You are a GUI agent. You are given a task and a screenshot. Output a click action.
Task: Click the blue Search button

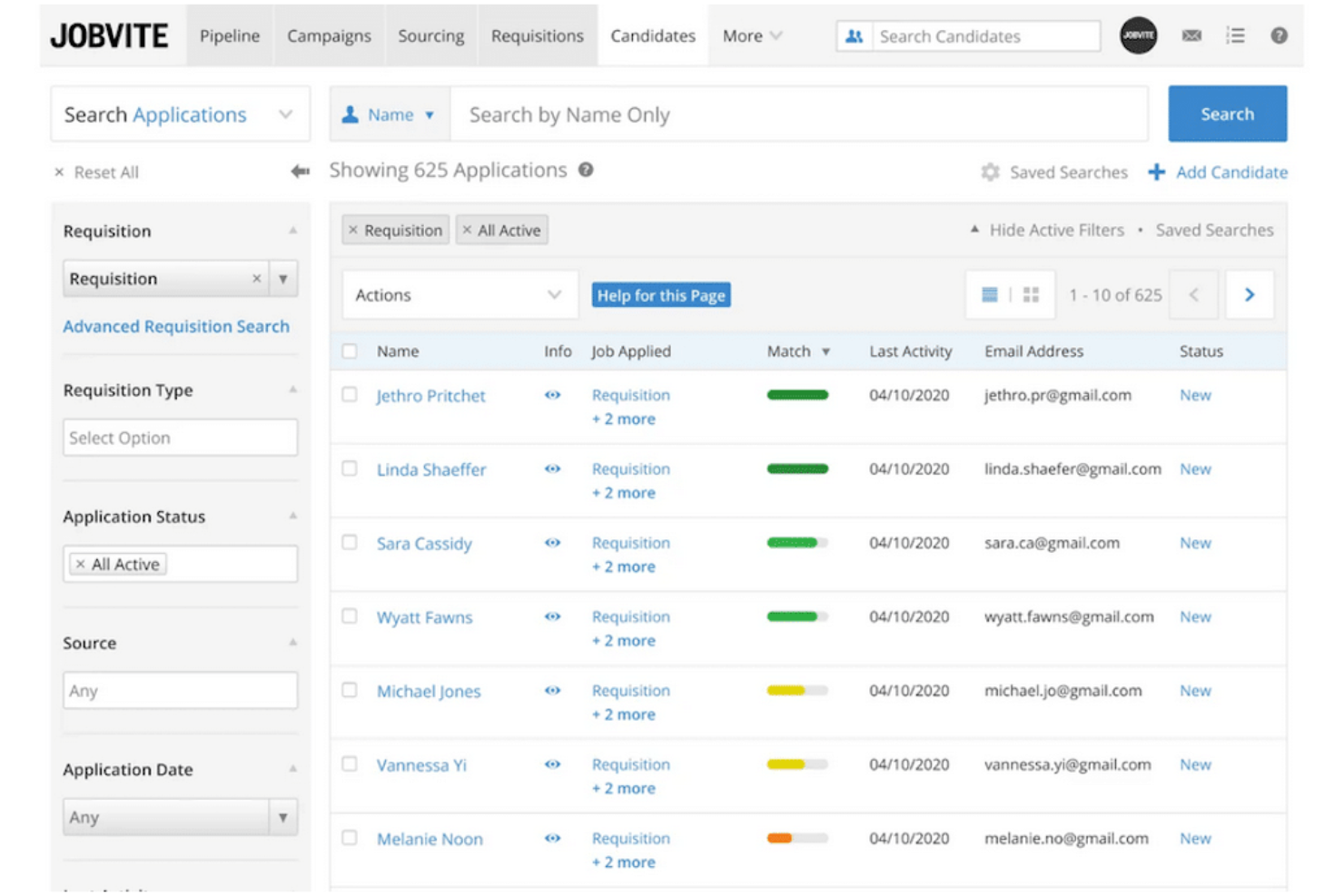coord(1227,113)
